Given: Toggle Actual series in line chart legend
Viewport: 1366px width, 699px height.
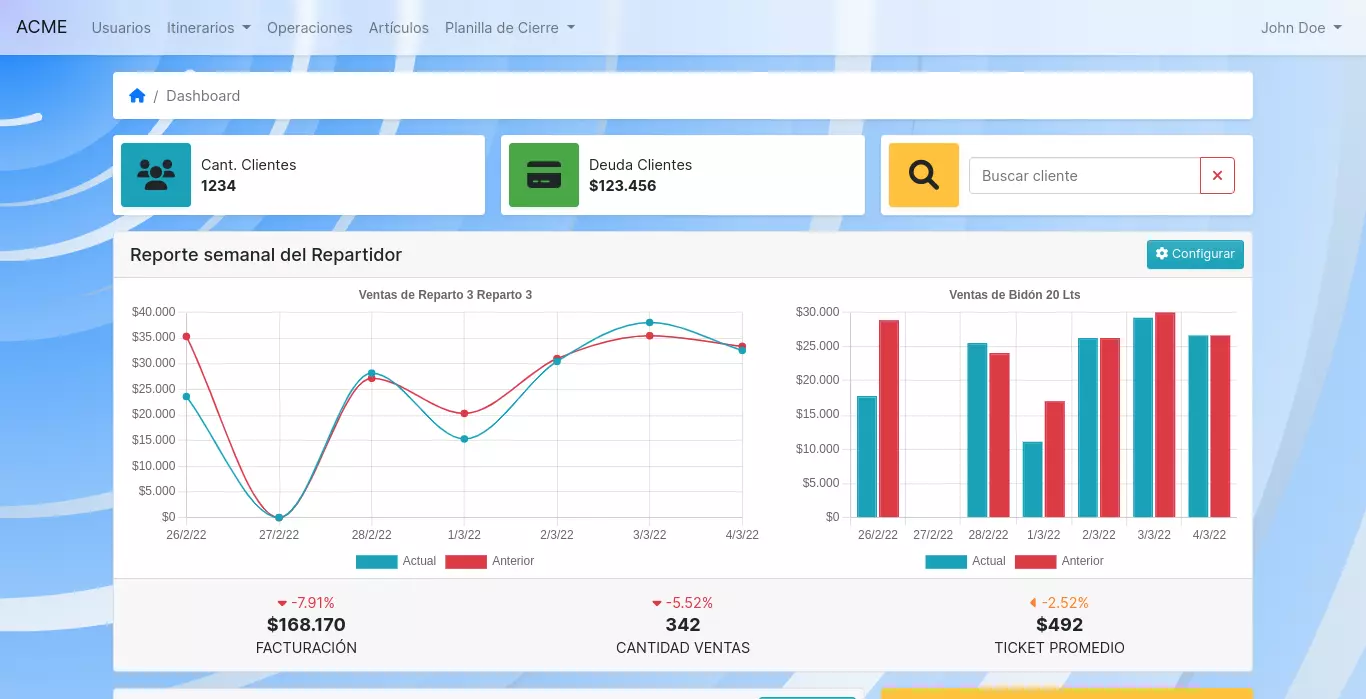Looking at the screenshot, I should pos(396,561).
